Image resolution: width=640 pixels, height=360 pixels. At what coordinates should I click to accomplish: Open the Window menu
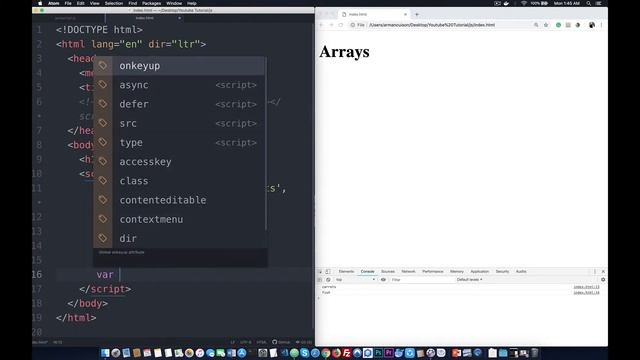(174, 3)
